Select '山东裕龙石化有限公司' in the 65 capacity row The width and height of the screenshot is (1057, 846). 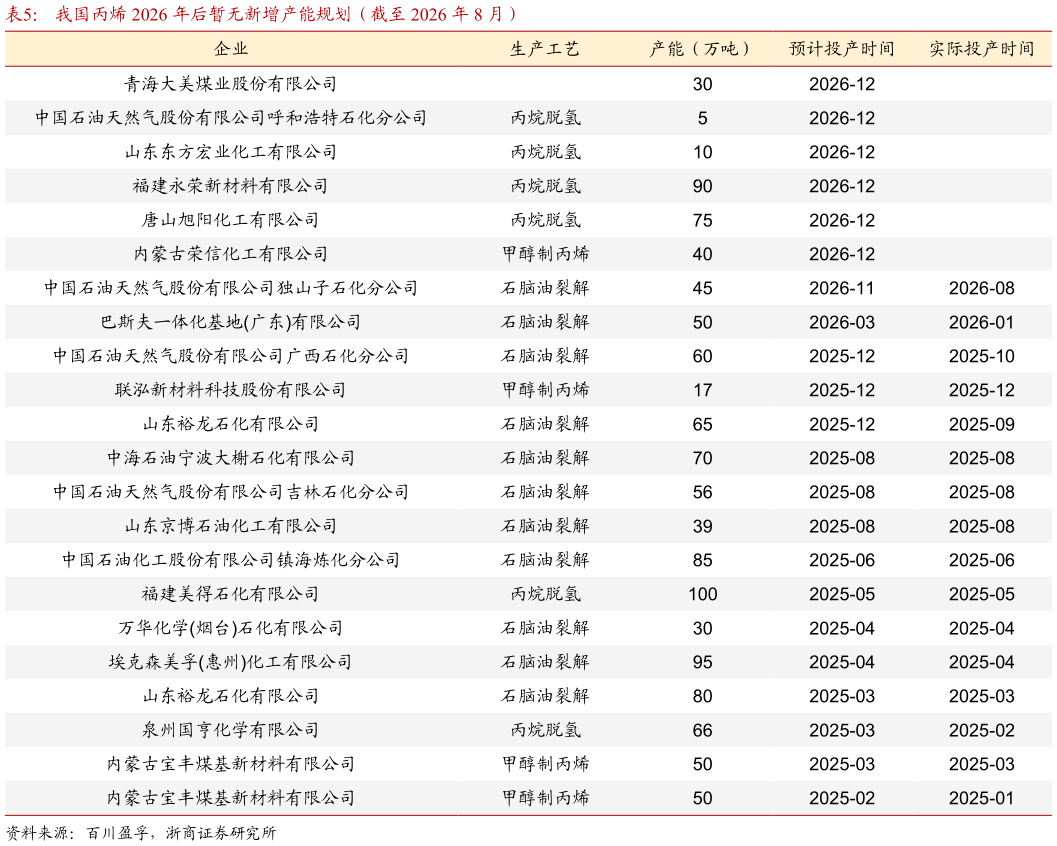231,424
